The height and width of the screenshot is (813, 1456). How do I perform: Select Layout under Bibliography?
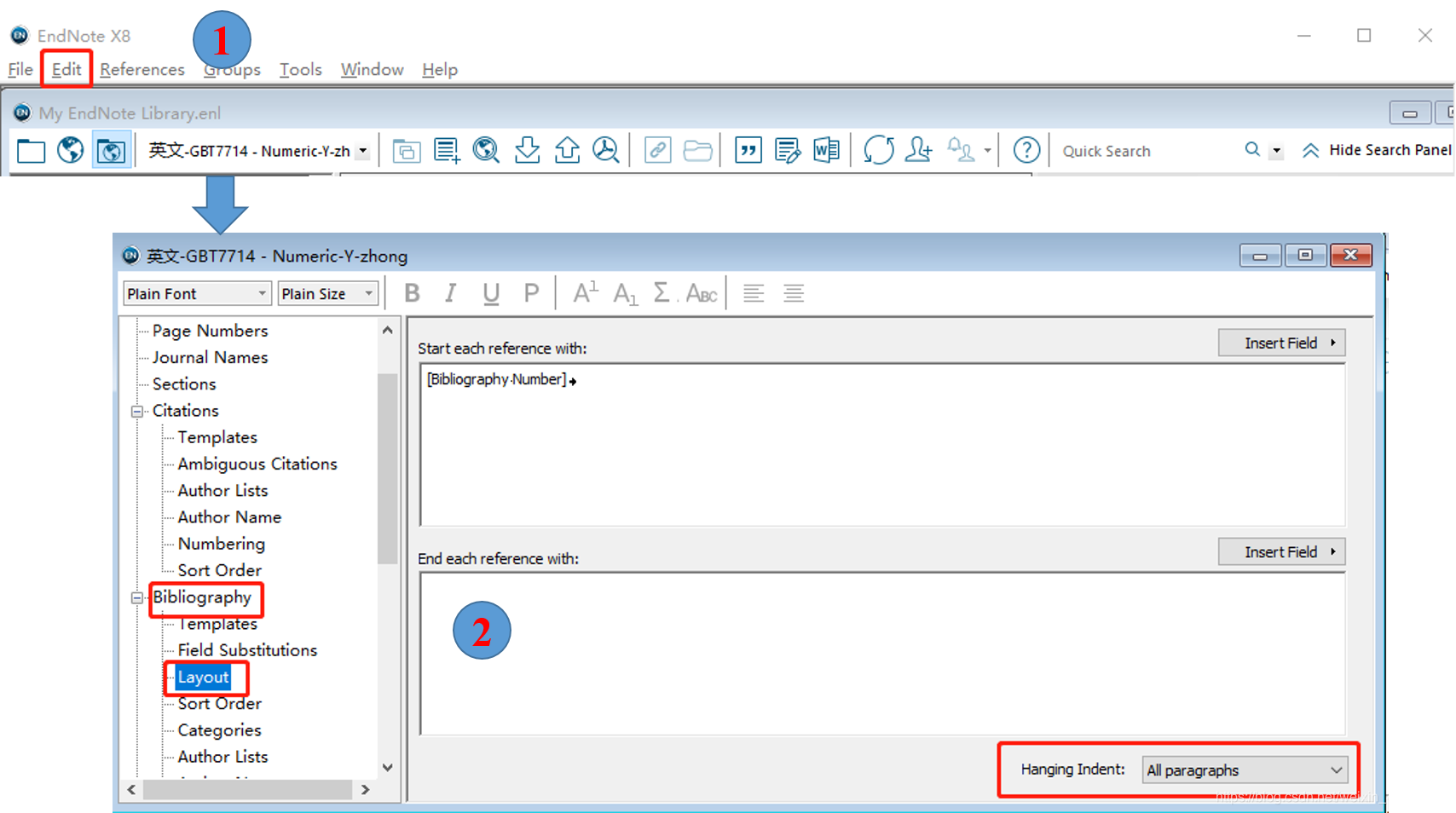coord(203,677)
